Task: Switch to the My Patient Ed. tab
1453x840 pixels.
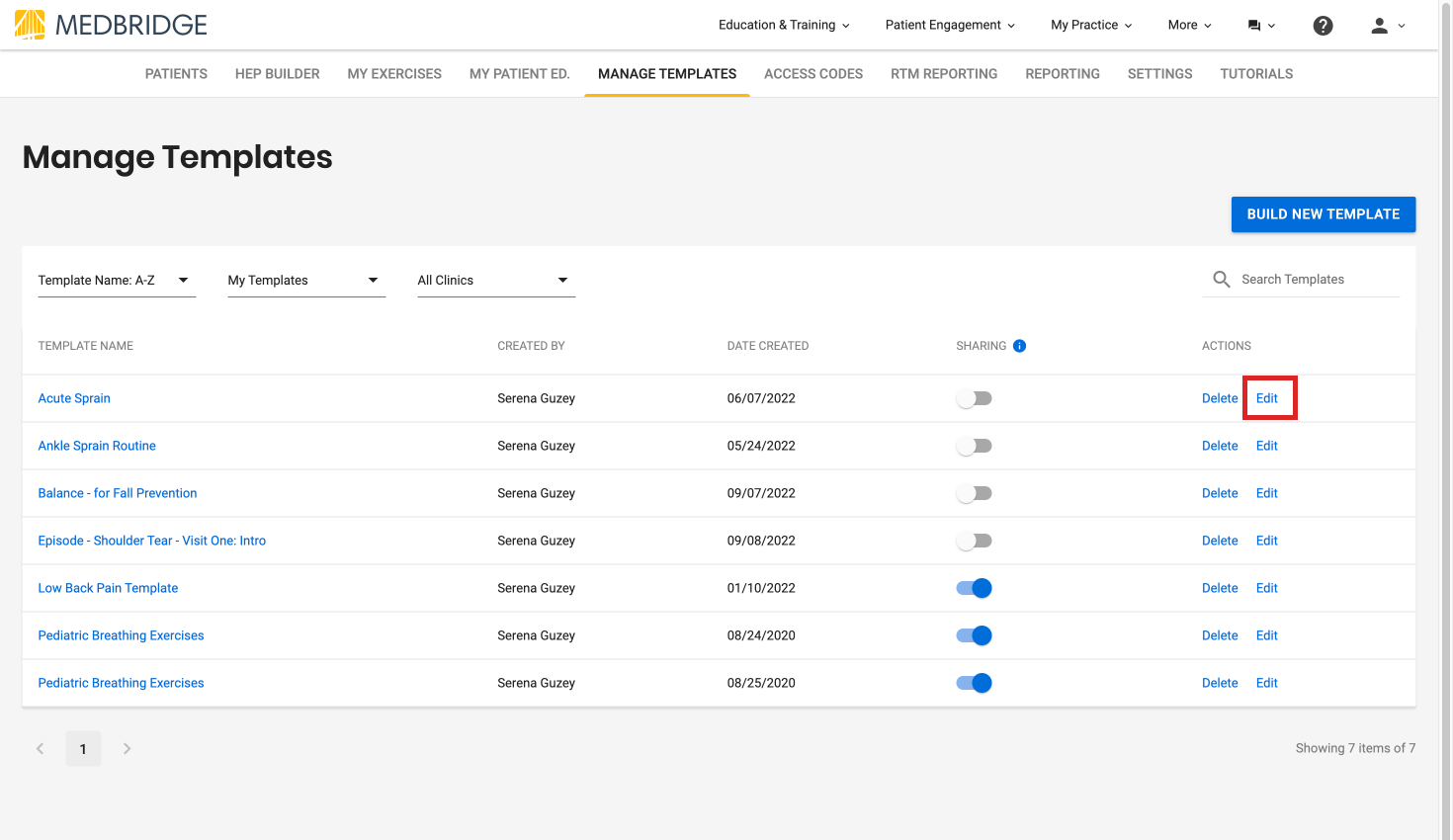Action: tap(520, 74)
